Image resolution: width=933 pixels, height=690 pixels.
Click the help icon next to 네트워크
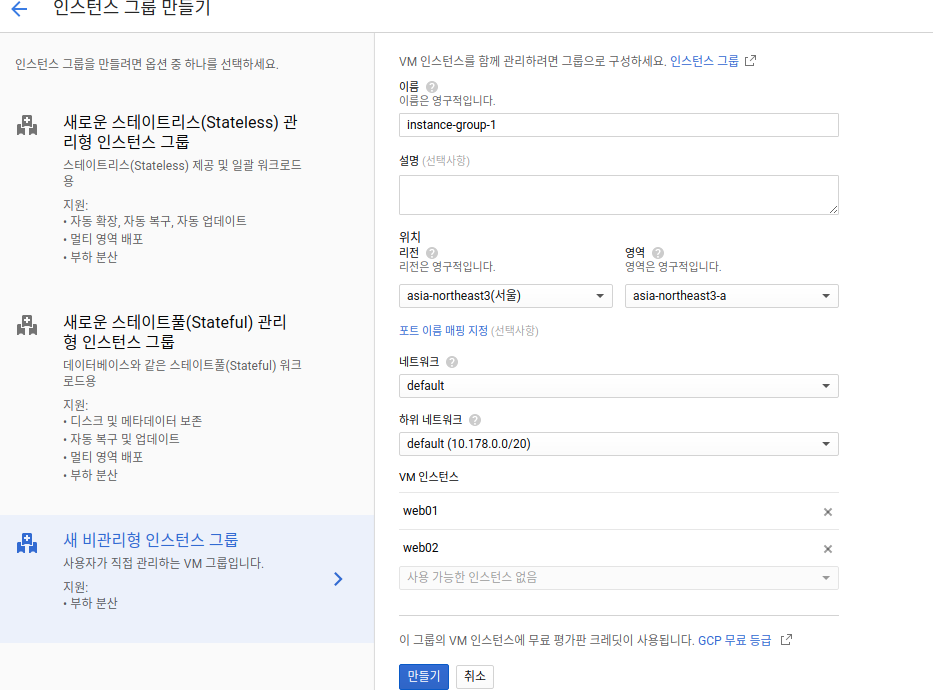pos(452,362)
